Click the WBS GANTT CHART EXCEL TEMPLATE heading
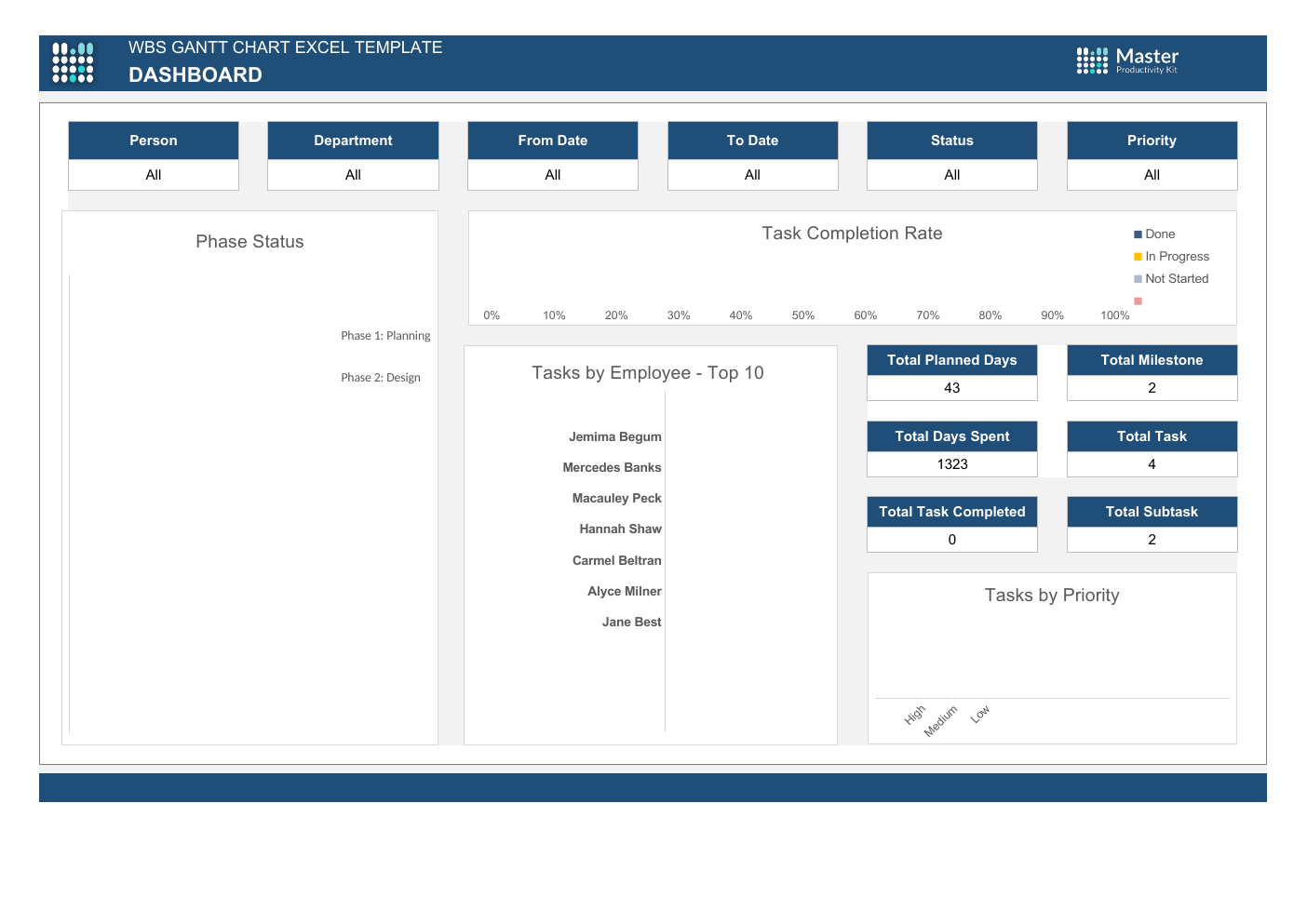 click(286, 47)
